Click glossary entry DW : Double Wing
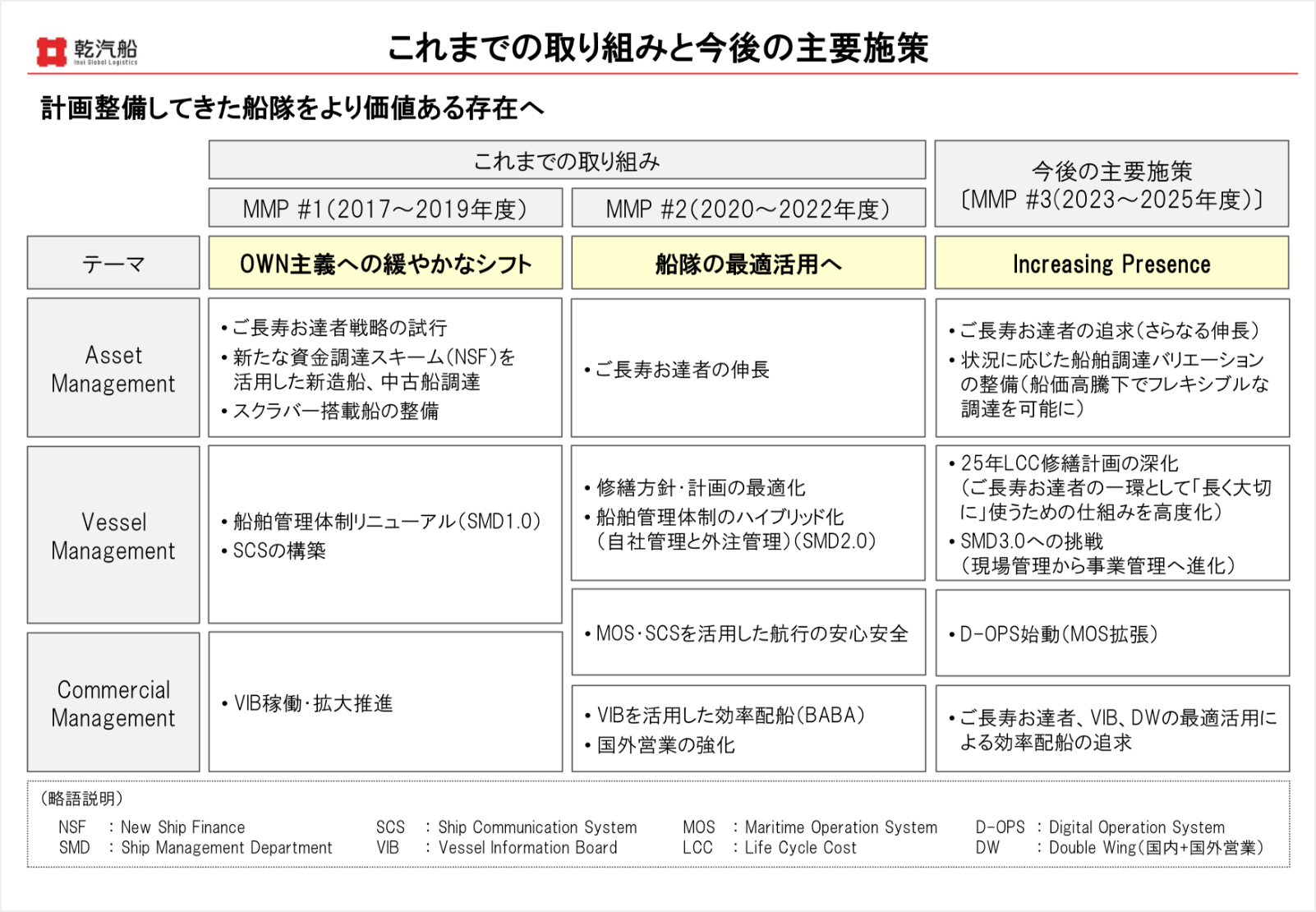The image size is (1316, 912). tap(1120, 848)
